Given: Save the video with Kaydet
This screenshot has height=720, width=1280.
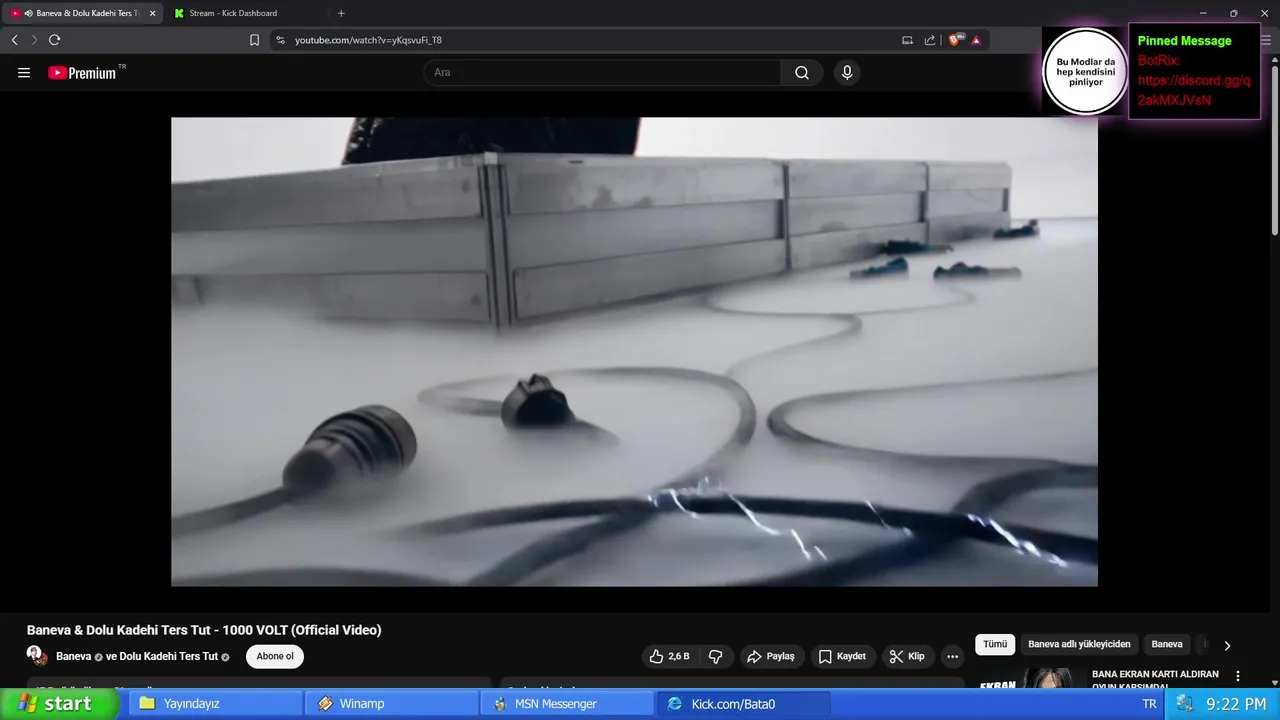Looking at the screenshot, I should click(842, 656).
